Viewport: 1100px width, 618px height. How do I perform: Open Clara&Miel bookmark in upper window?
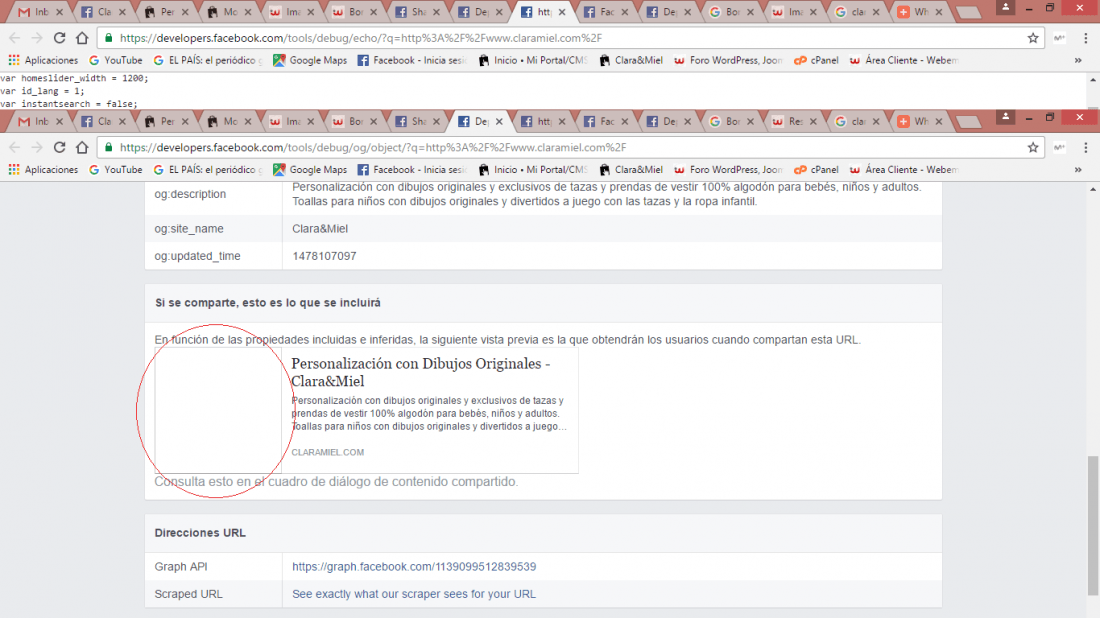(631, 60)
